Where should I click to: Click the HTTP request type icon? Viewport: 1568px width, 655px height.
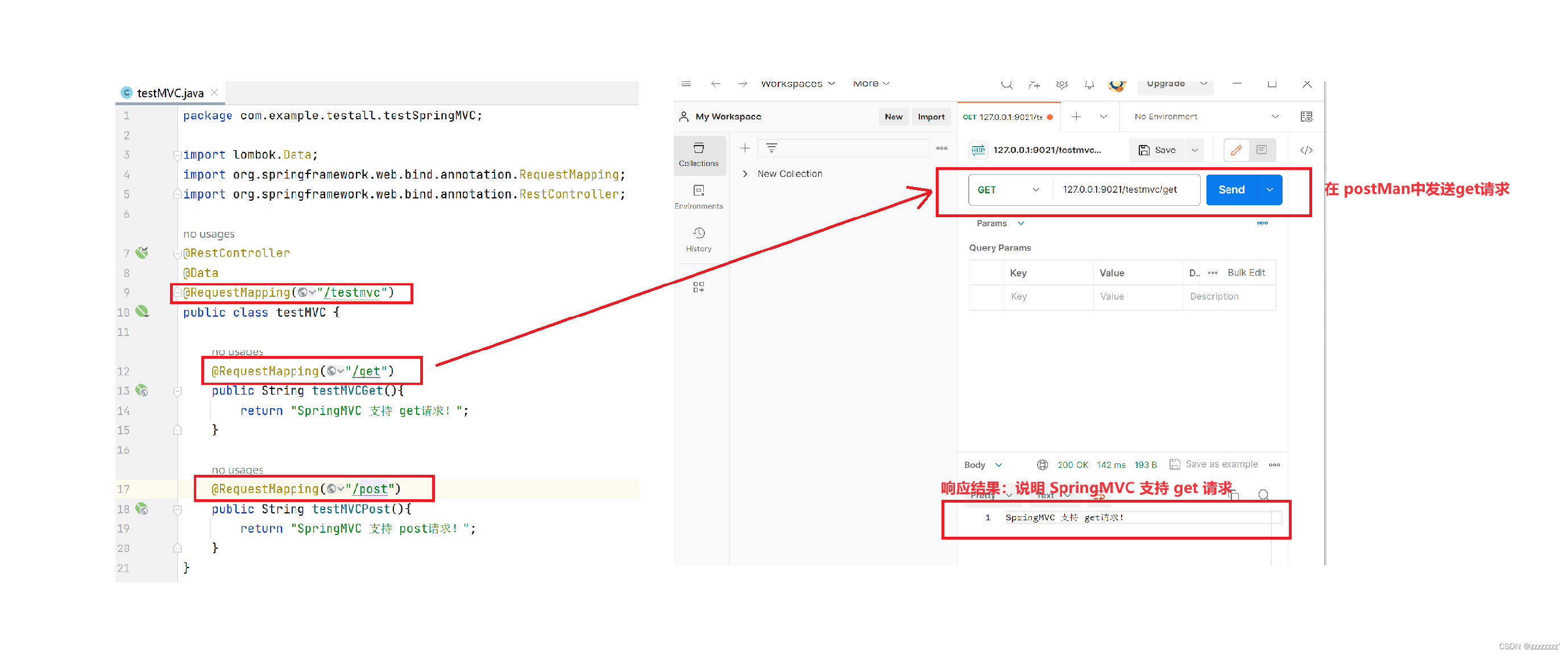tap(978, 150)
